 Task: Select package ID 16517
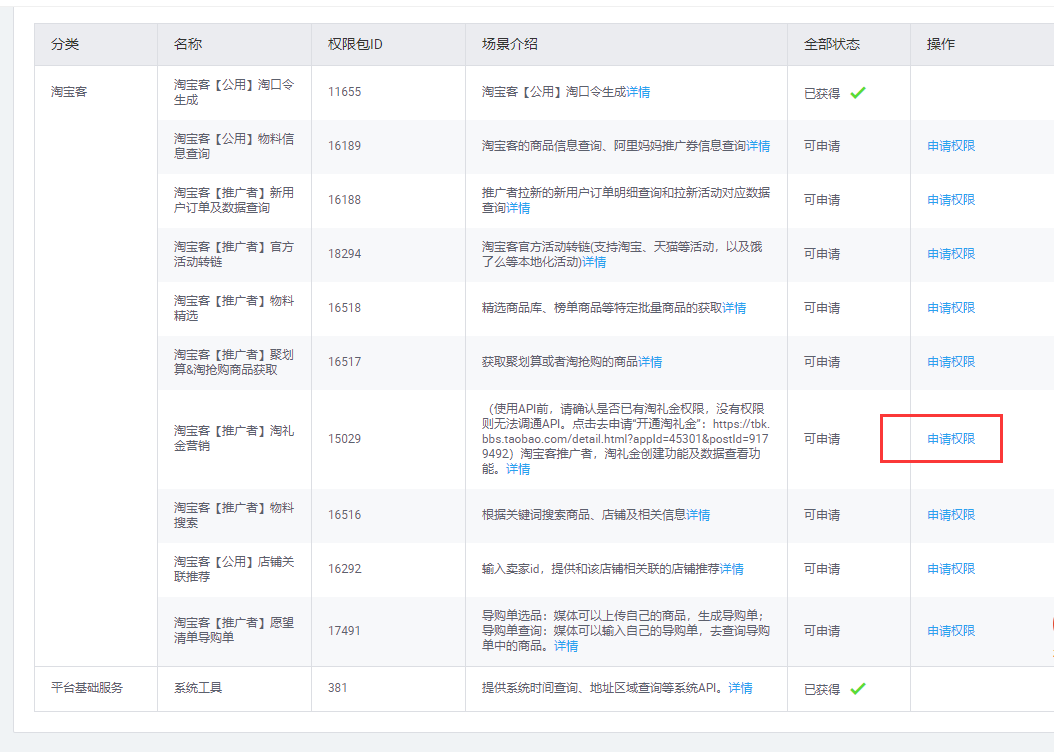pyautogui.click(x=344, y=362)
